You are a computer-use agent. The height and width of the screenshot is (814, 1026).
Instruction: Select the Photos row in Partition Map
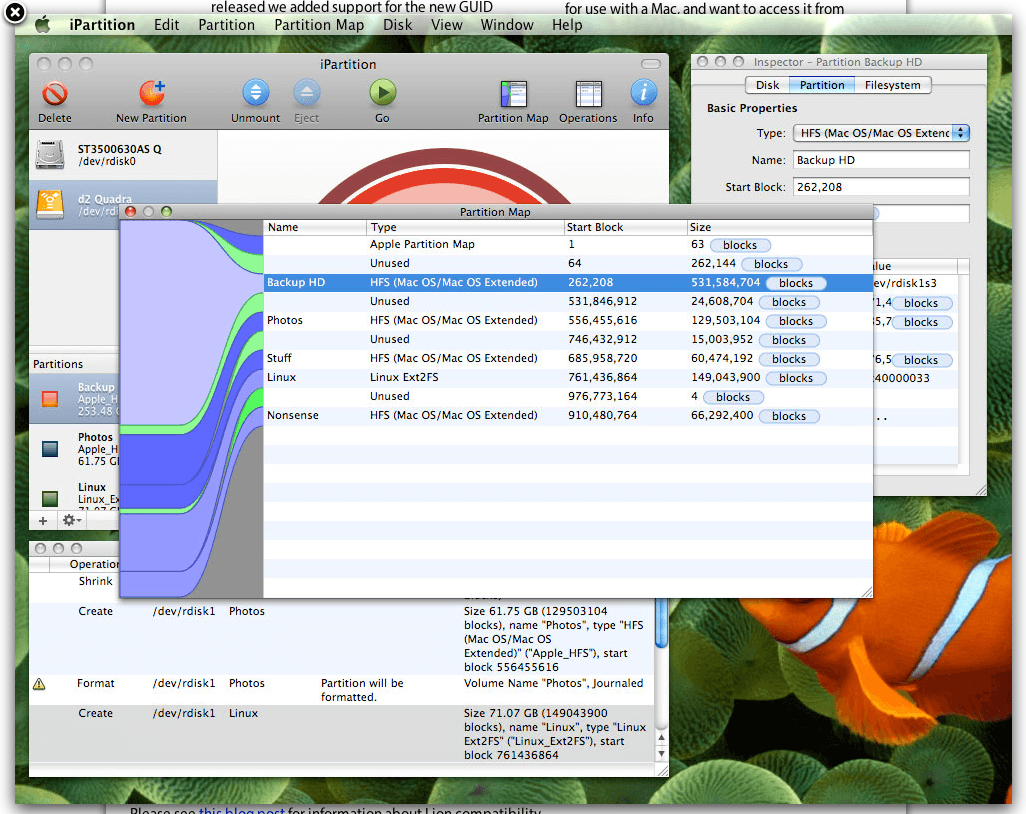click(x=568, y=321)
